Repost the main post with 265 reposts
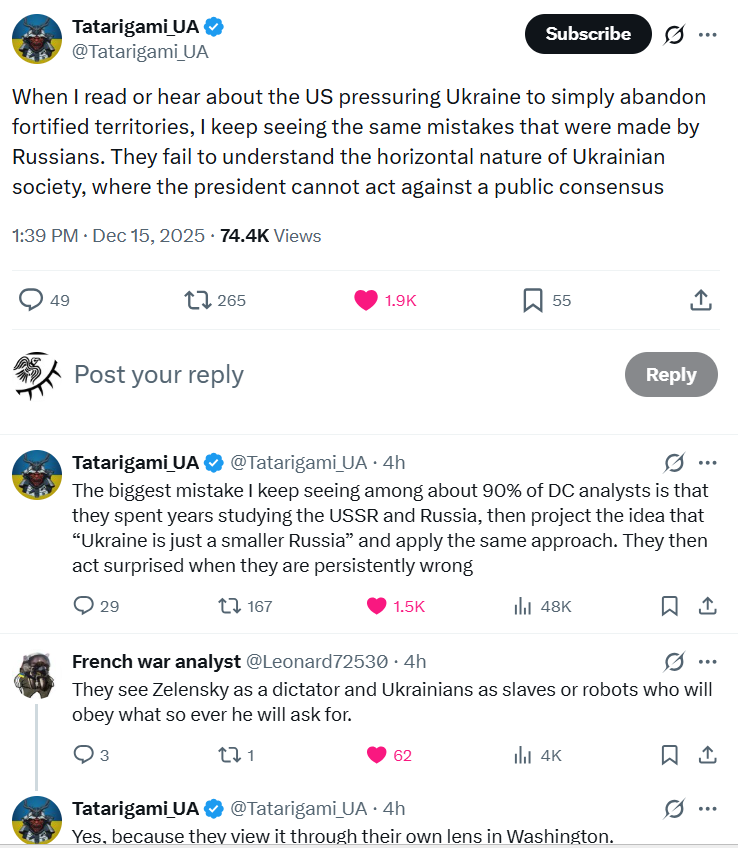The width and height of the screenshot is (738, 848). pyautogui.click(x=198, y=299)
